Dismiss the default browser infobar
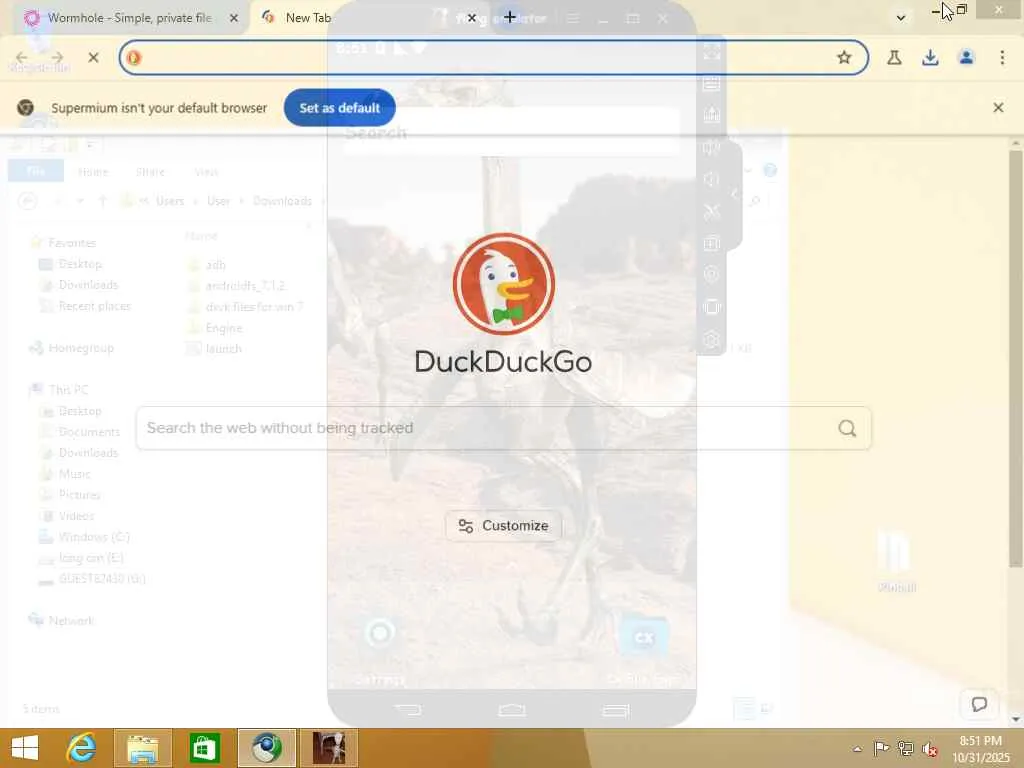The height and width of the screenshot is (768, 1024). (998, 108)
